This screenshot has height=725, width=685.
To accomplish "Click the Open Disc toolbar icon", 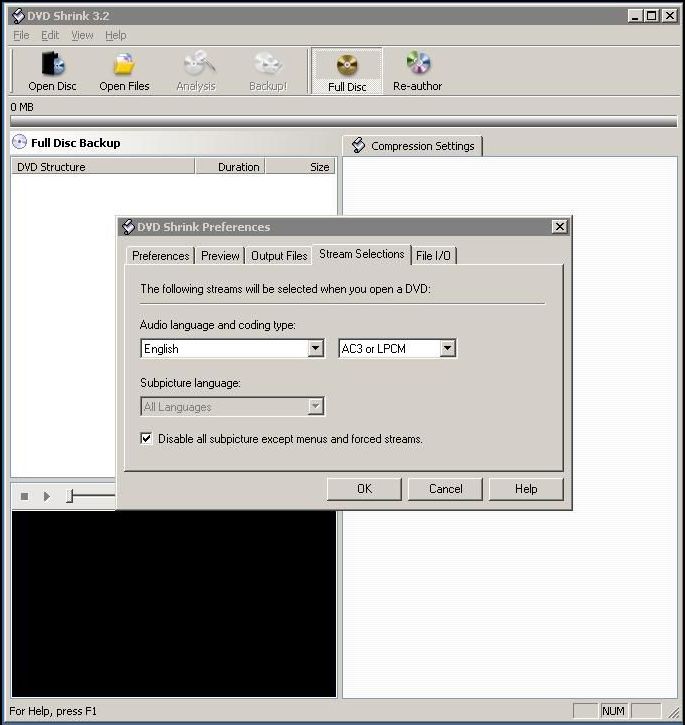I will pos(53,63).
